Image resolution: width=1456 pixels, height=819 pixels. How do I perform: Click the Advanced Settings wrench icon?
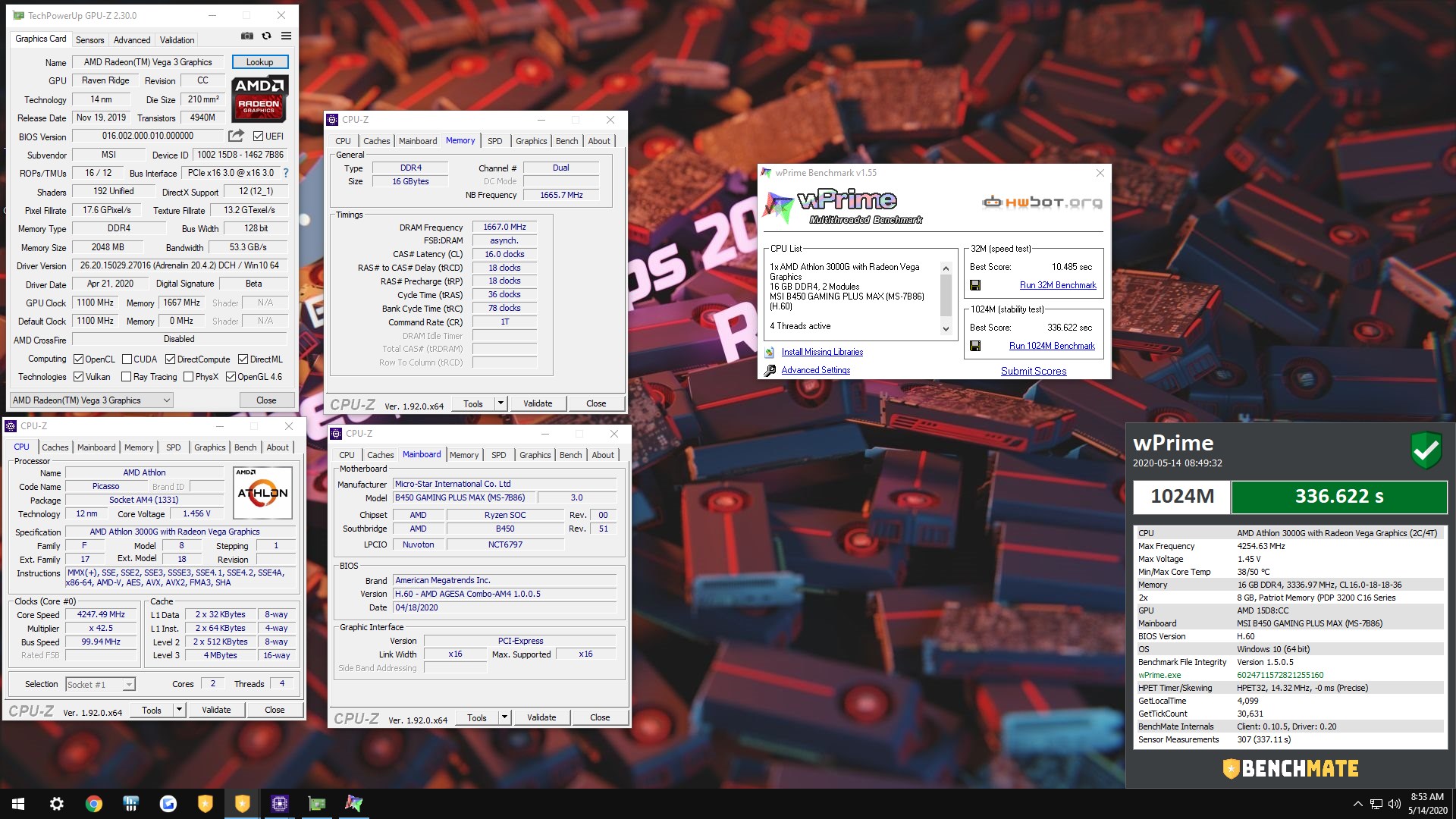(770, 370)
